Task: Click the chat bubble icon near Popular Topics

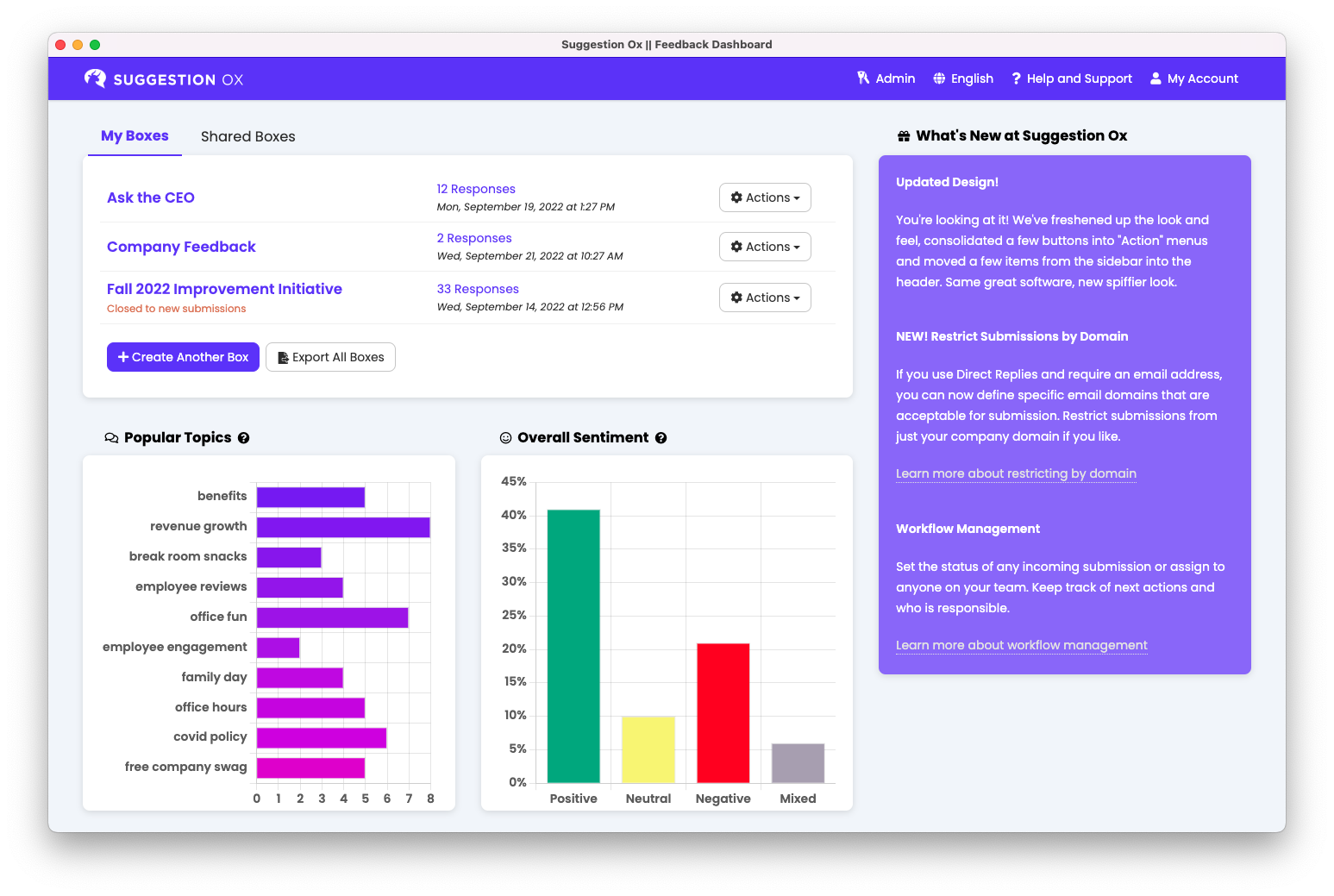Action: (x=111, y=437)
